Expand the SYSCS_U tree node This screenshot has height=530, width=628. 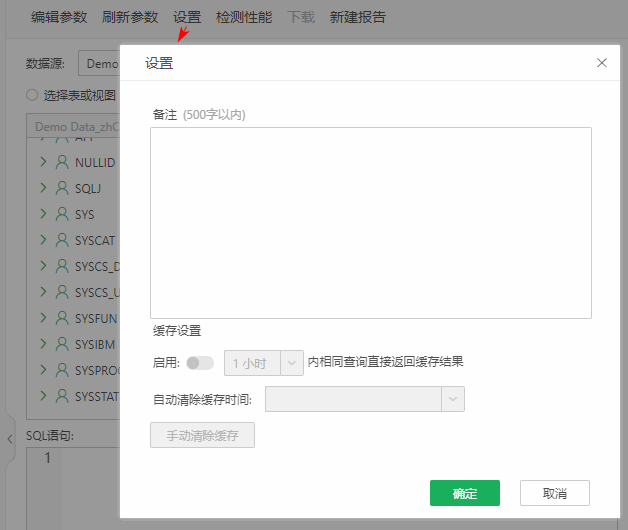(x=43, y=292)
